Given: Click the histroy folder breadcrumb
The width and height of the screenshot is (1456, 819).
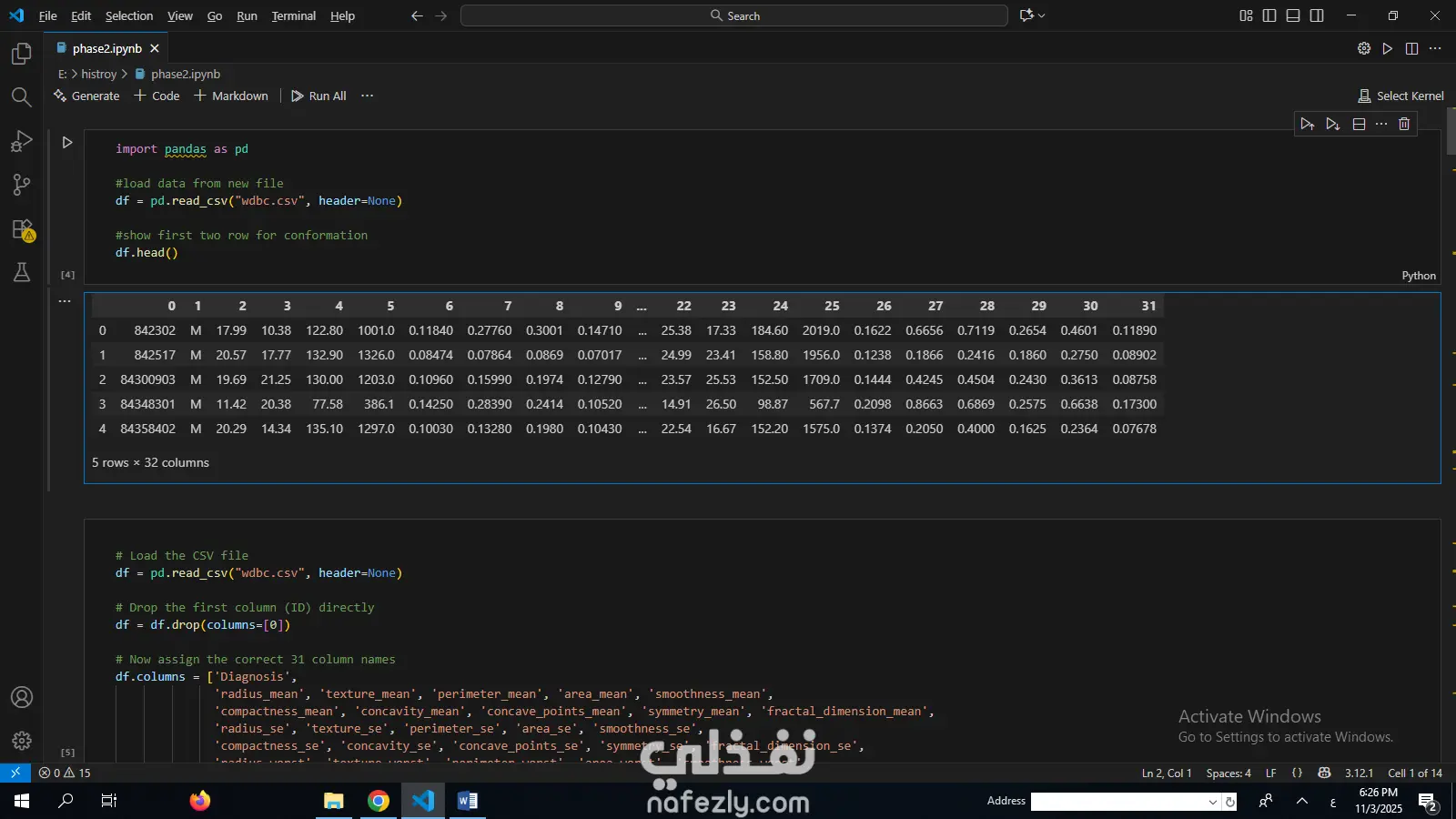Looking at the screenshot, I should [x=99, y=74].
